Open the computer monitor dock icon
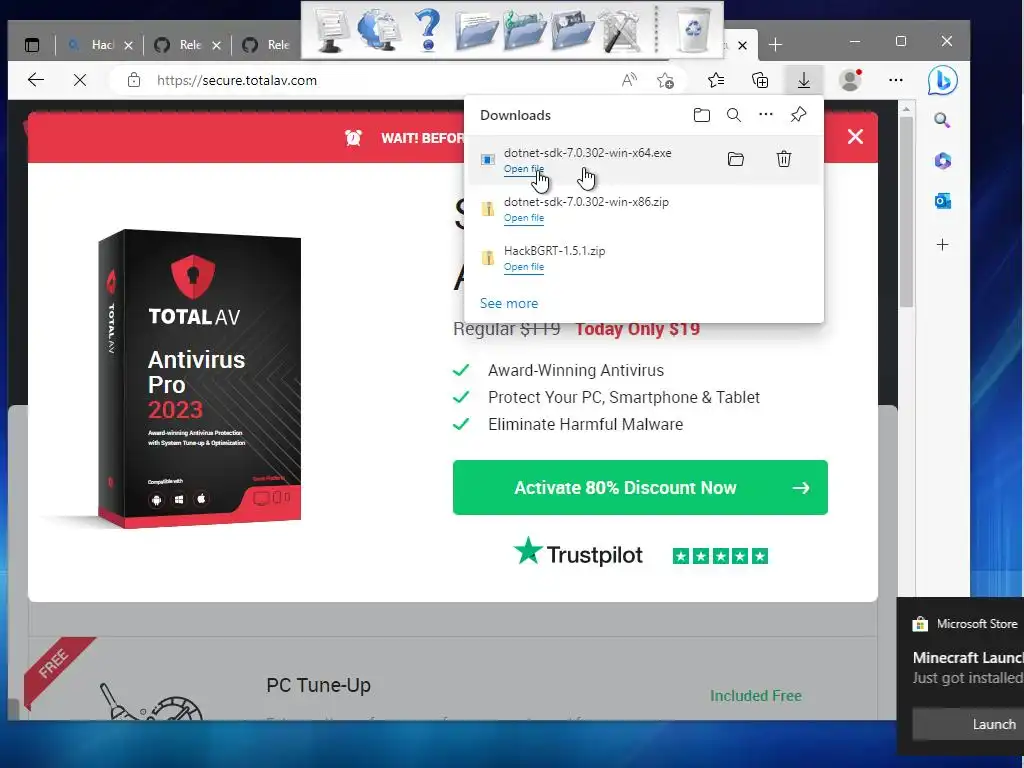This screenshot has height=768, width=1024. pos(332,29)
